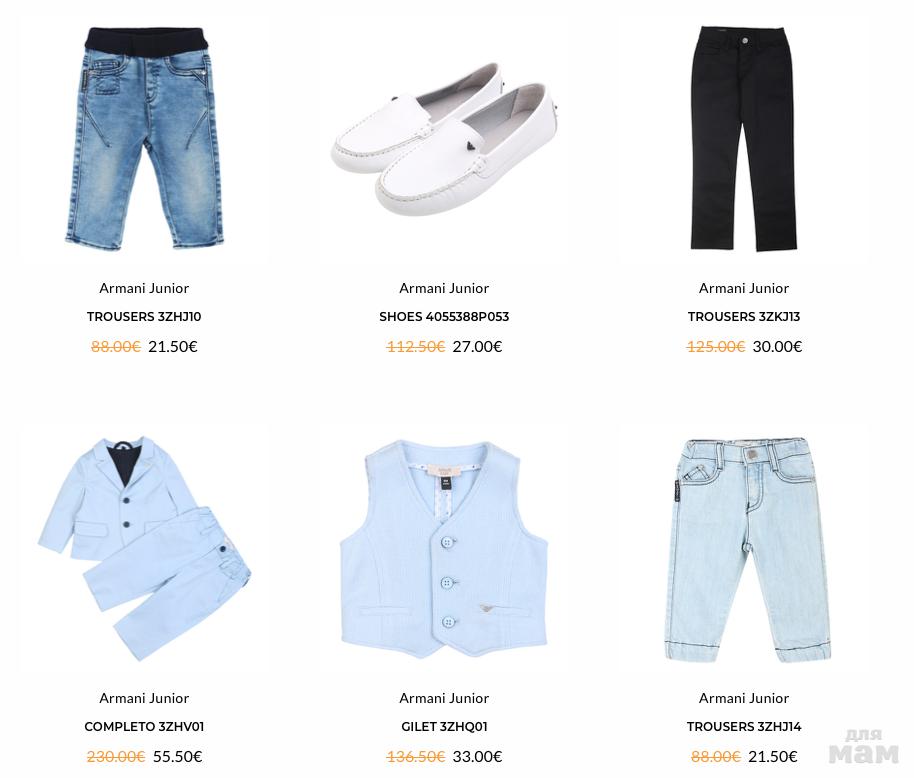
Task: Click the 55.50€ price of the Completo
Action: [177, 756]
